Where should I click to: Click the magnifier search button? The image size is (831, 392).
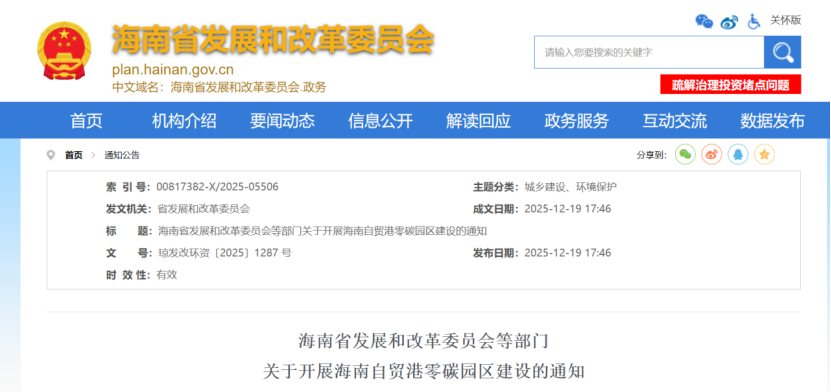(782, 52)
